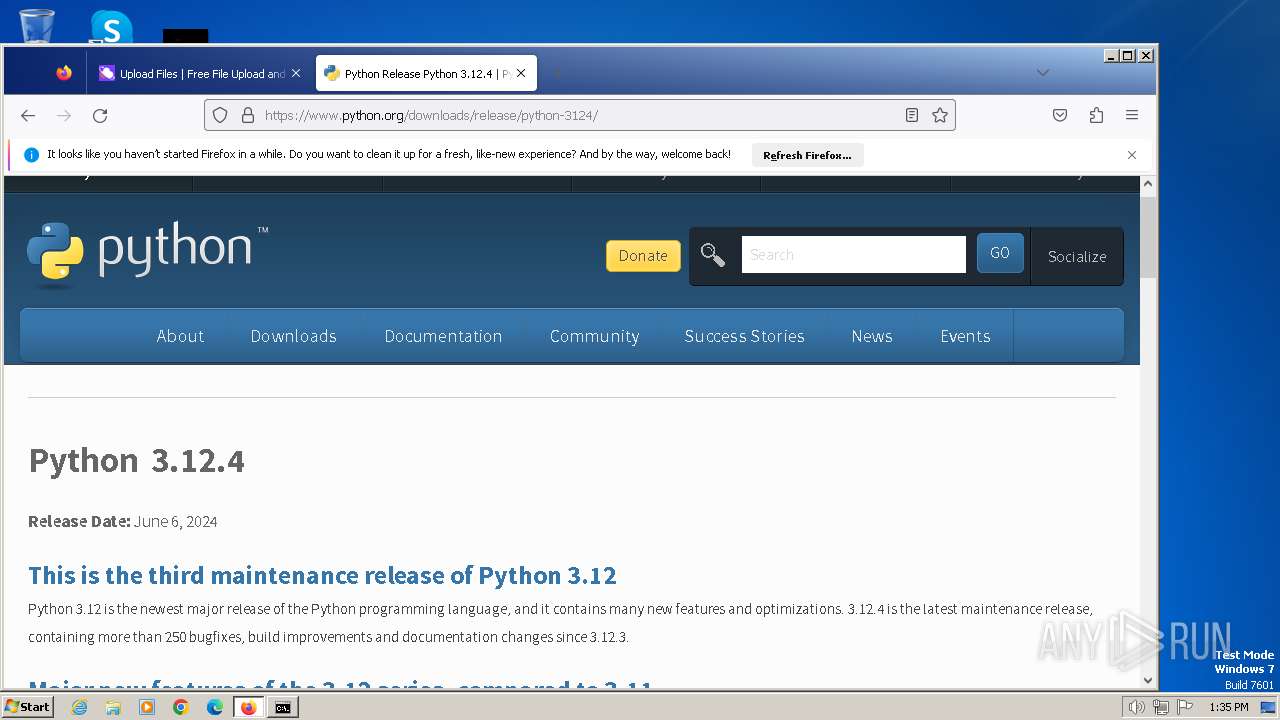Open the Documentation menu
The height and width of the screenshot is (720, 1280).
click(444, 336)
